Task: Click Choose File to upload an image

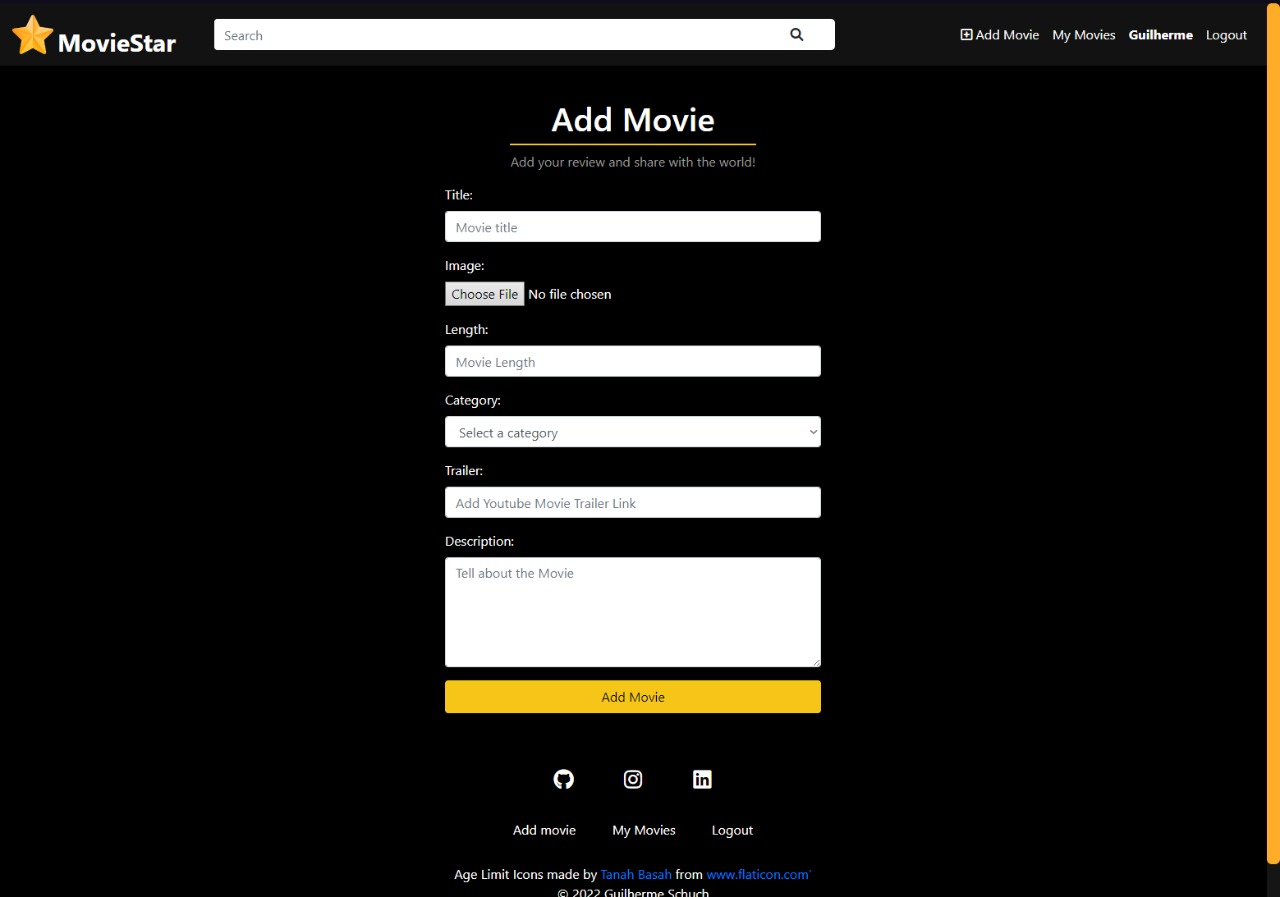Action: [x=484, y=293]
